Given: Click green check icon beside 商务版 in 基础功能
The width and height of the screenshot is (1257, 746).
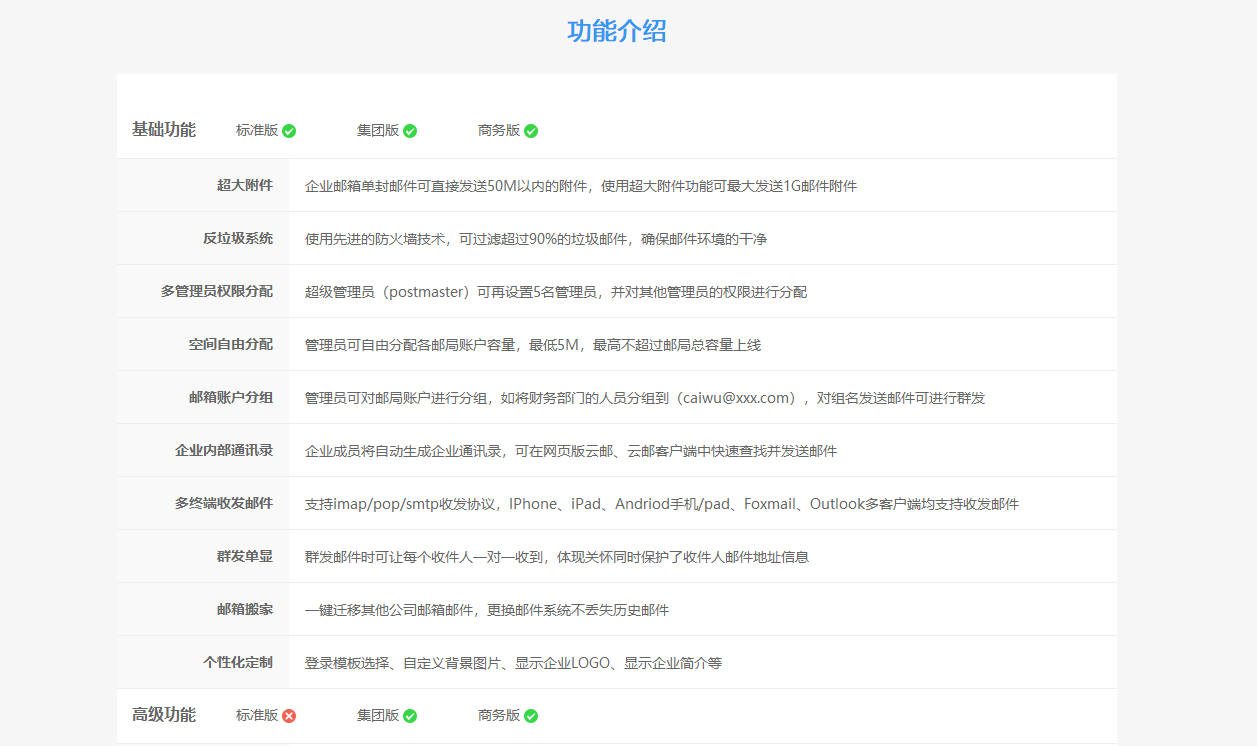Looking at the screenshot, I should [x=531, y=131].
